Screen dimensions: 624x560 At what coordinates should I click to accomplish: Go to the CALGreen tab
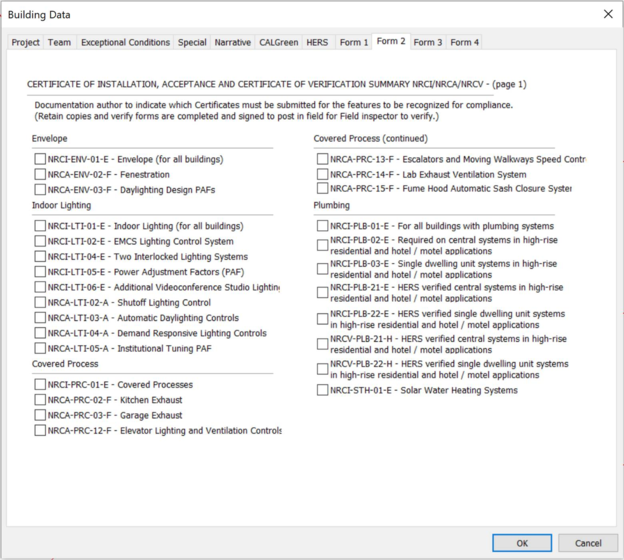tap(278, 43)
